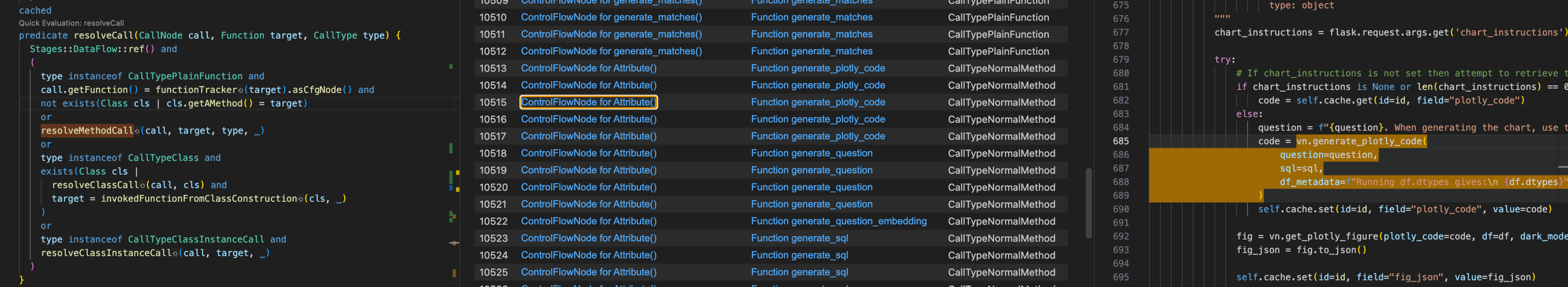This screenshot has height=287, width=1568.
Task: Click highlighted 'vn.generate_plotly_code(' call on line 685
Action: tap(1361, 141)
